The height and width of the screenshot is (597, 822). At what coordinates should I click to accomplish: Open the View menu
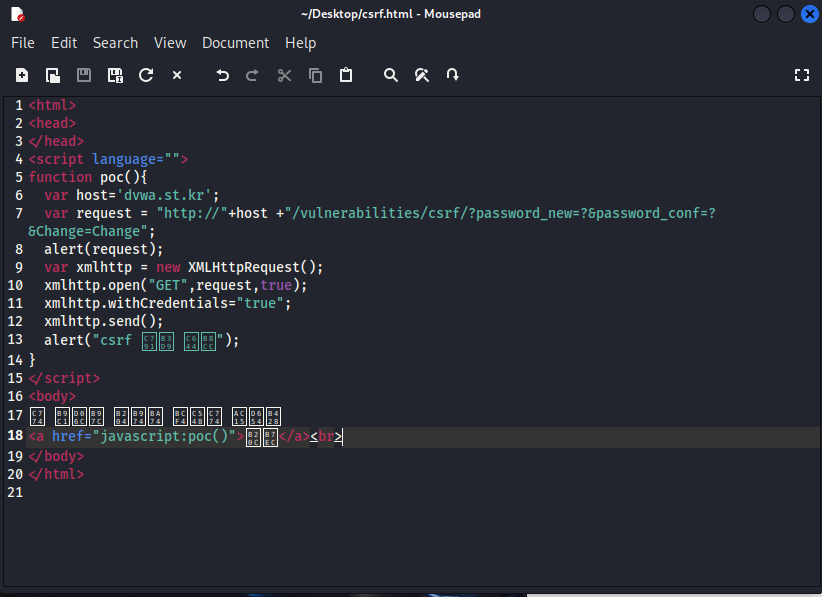pyautogui.click(x=170, y=43)
